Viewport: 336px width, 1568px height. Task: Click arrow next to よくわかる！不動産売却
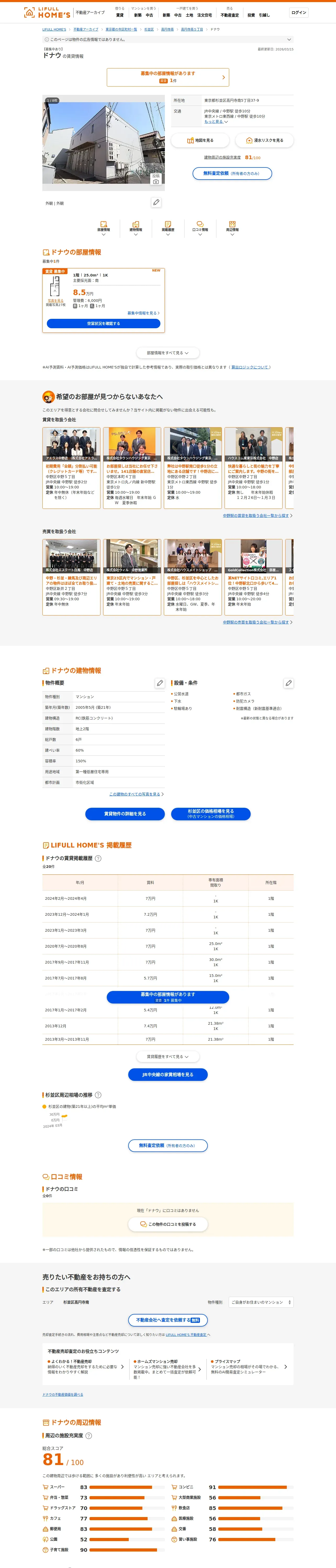122,1367
